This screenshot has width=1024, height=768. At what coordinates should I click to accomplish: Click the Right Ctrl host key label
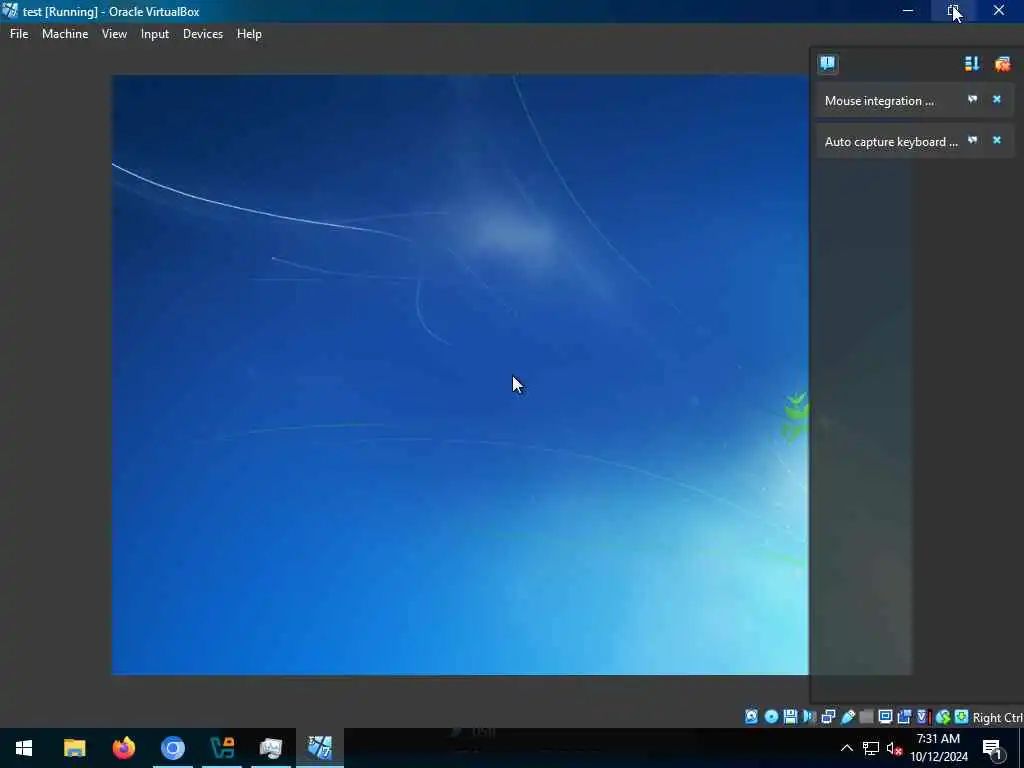click(x=998, y=718)
